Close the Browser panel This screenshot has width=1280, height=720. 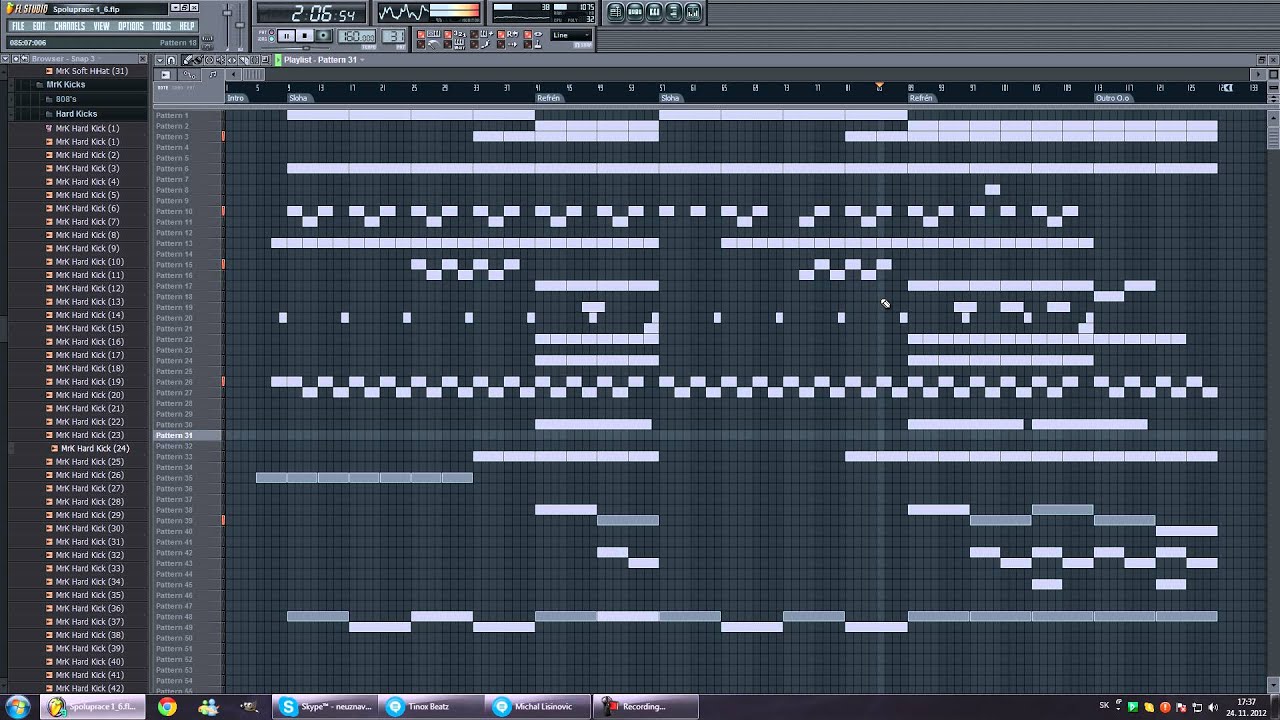[143, 59]
